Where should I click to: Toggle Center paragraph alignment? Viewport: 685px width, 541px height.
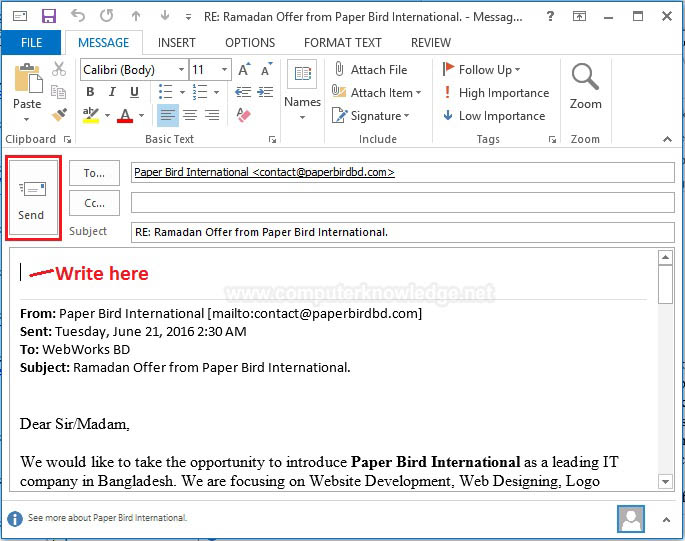tap(190, 115)
